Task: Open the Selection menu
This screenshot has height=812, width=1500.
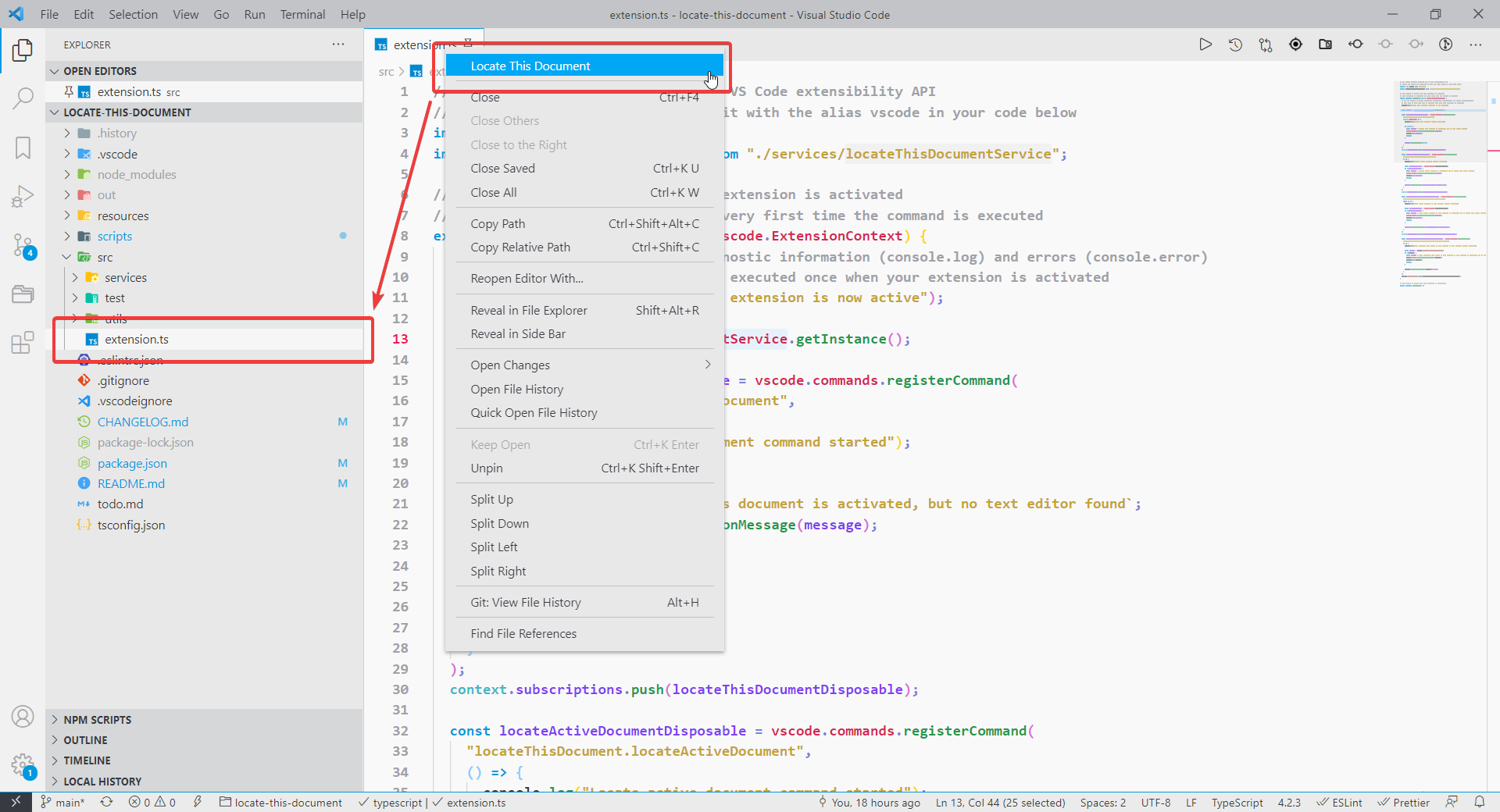Action: [133, 14]
